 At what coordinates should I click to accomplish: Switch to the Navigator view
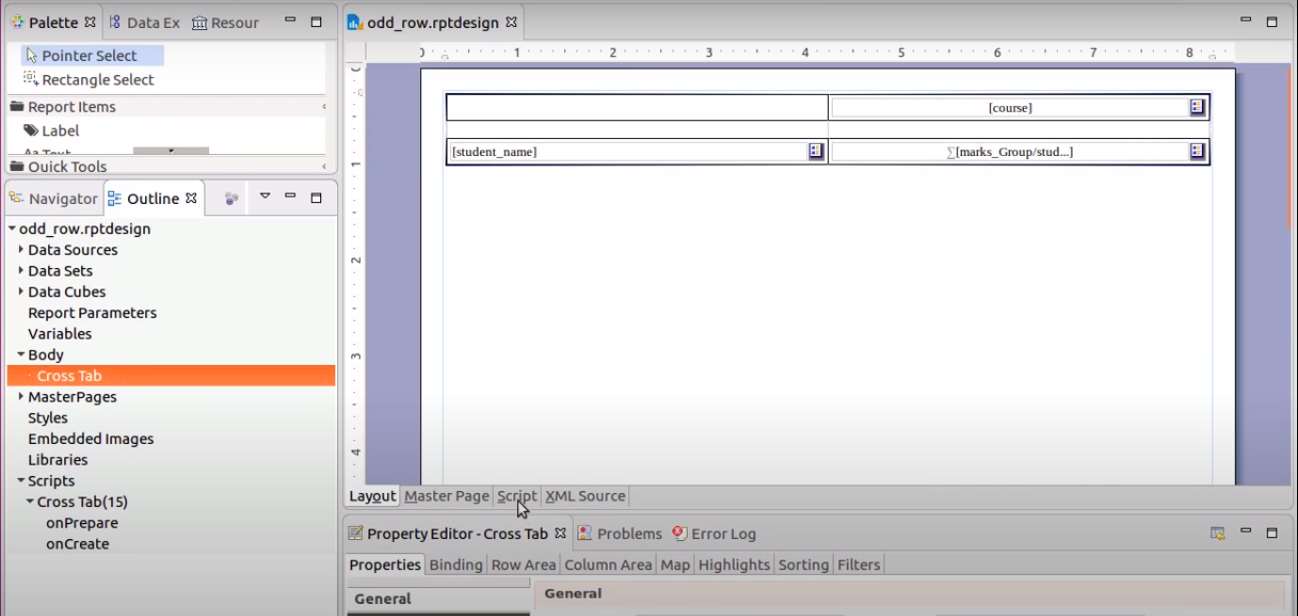tap(62, 199)
